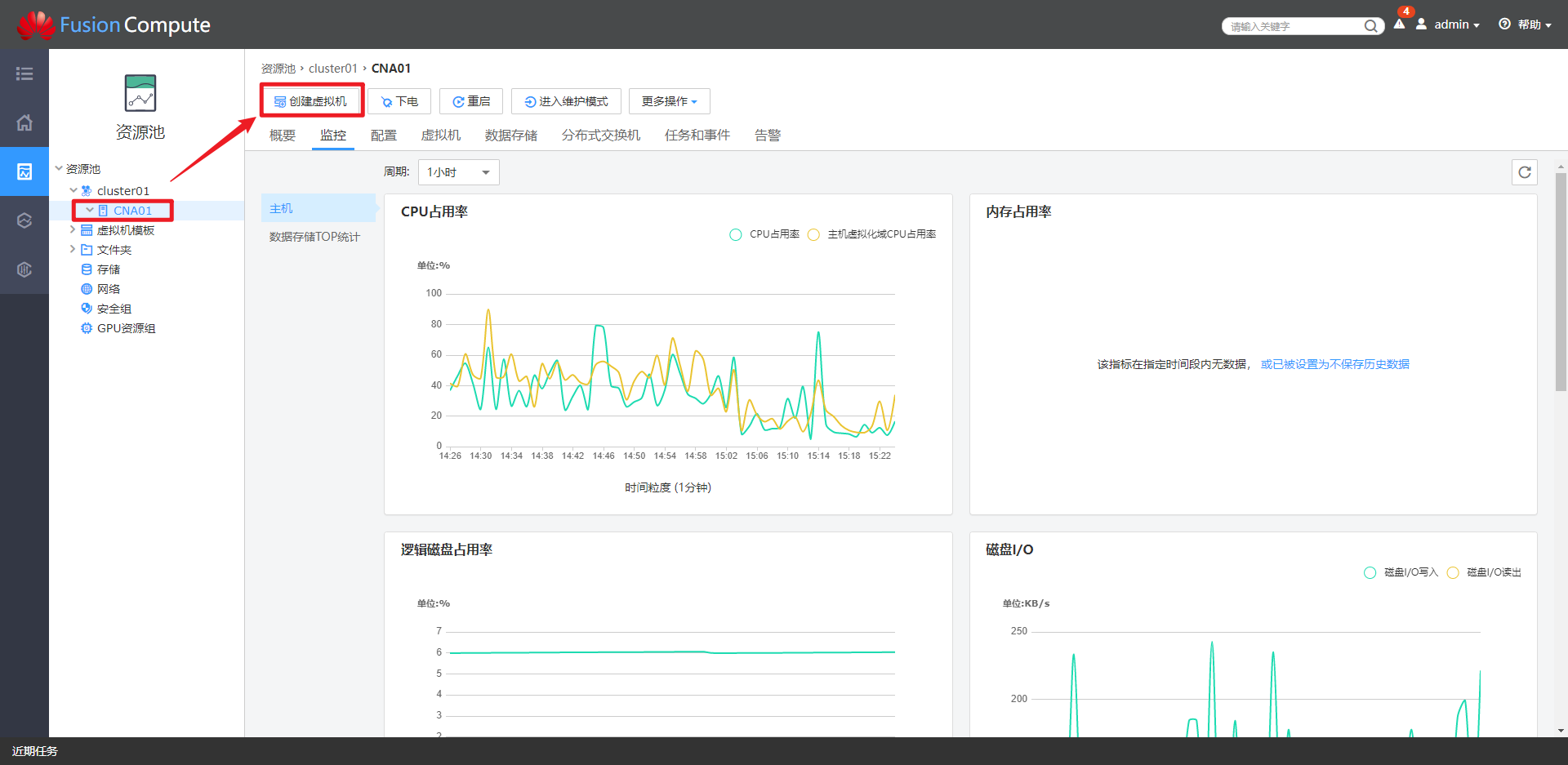Click the page vertical scrollbar thumb
This screenshot has height=765, width=1568.
coord(1561,282)
